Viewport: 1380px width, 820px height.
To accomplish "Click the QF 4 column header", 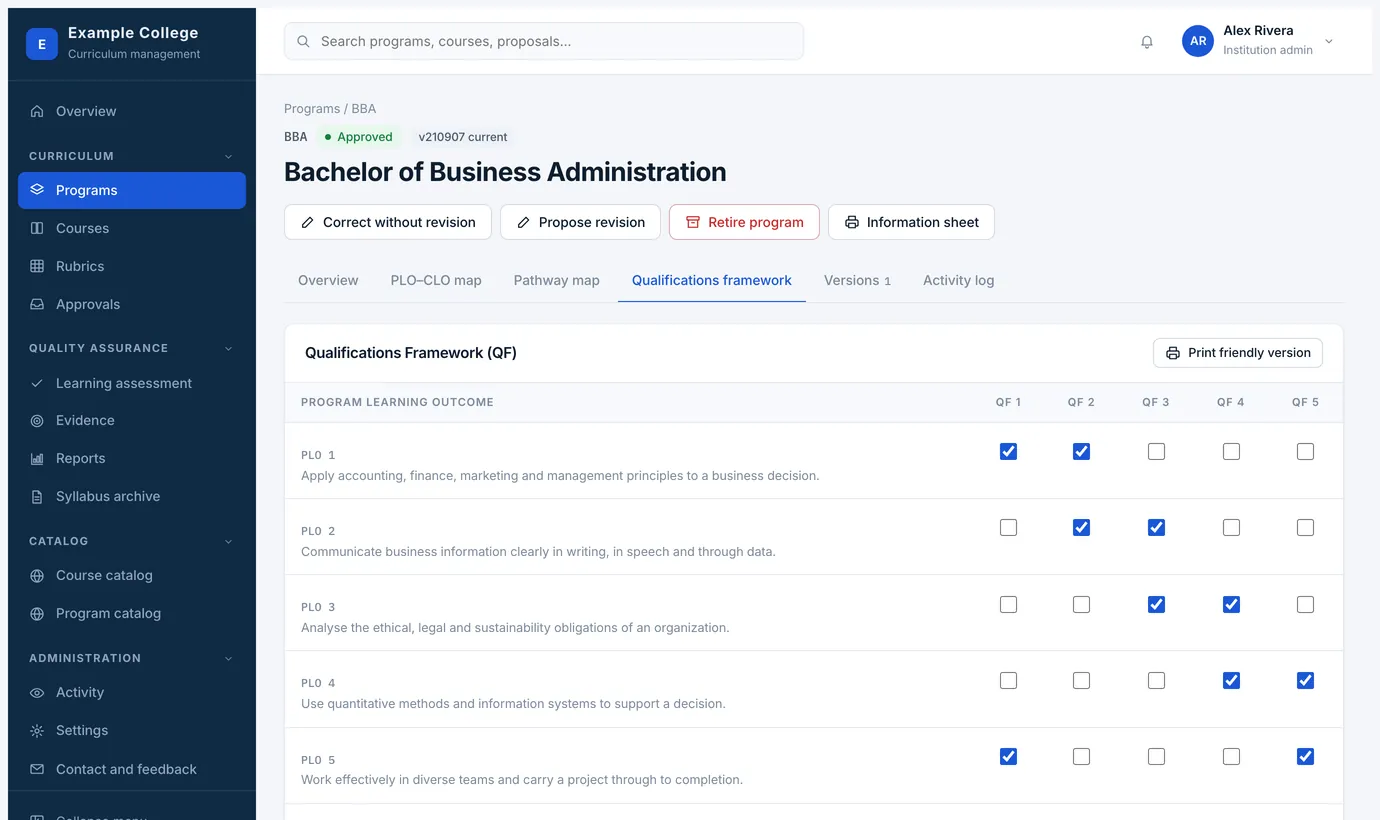I will coord(1231,402).
